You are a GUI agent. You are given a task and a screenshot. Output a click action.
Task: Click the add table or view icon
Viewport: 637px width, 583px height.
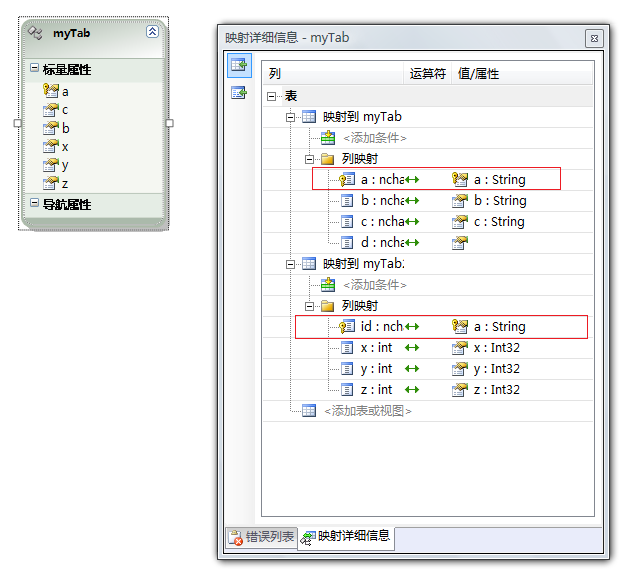coord(309,411)
